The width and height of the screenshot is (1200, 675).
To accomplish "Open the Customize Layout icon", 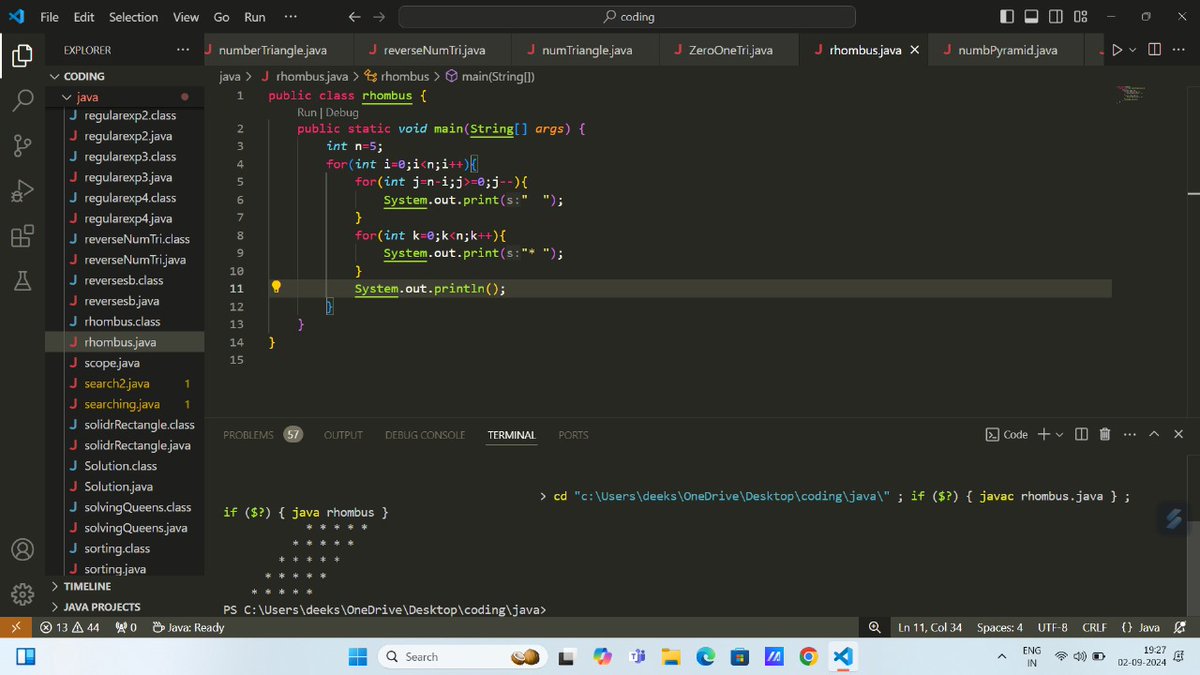I will [1081, 17].
